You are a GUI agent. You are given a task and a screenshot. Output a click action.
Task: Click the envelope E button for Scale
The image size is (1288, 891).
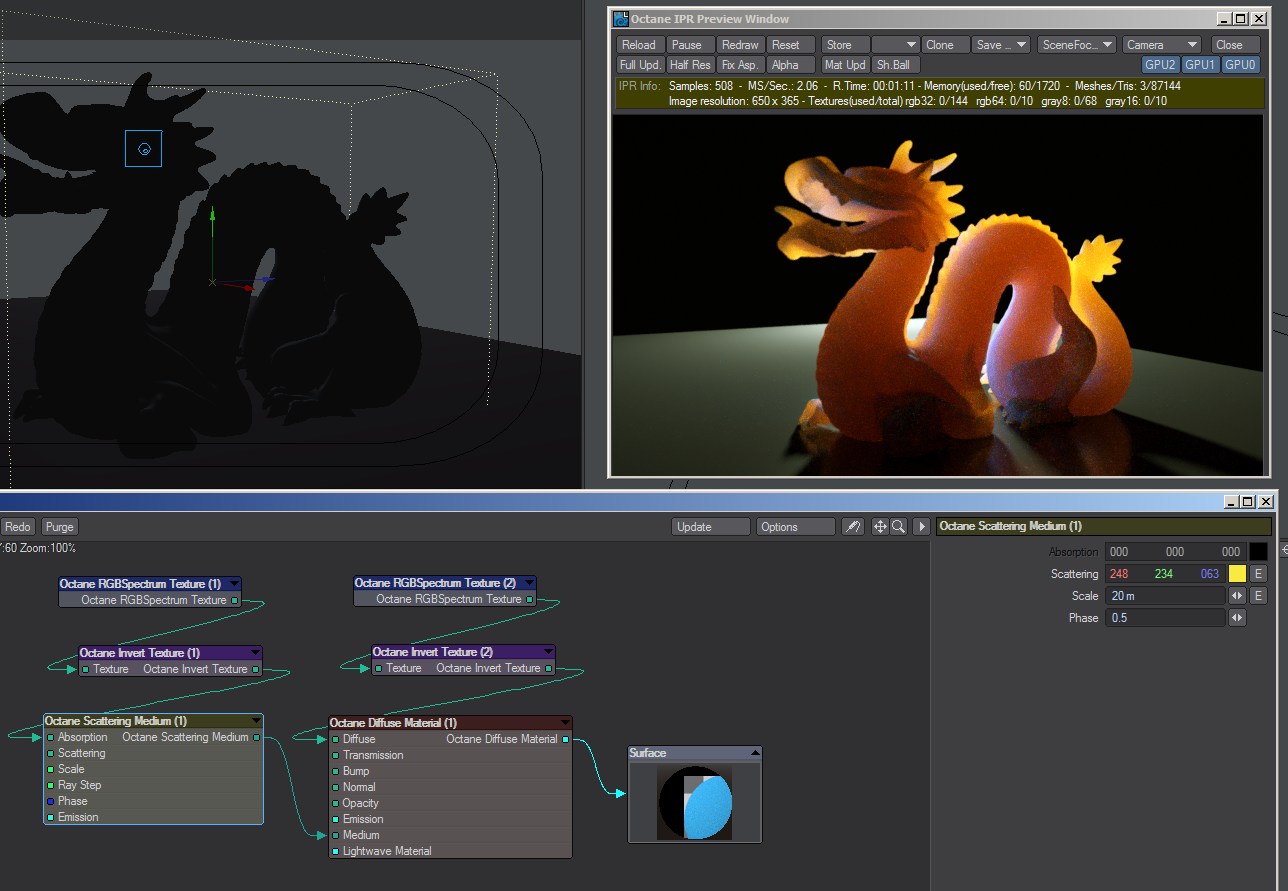click(1259, 596)
